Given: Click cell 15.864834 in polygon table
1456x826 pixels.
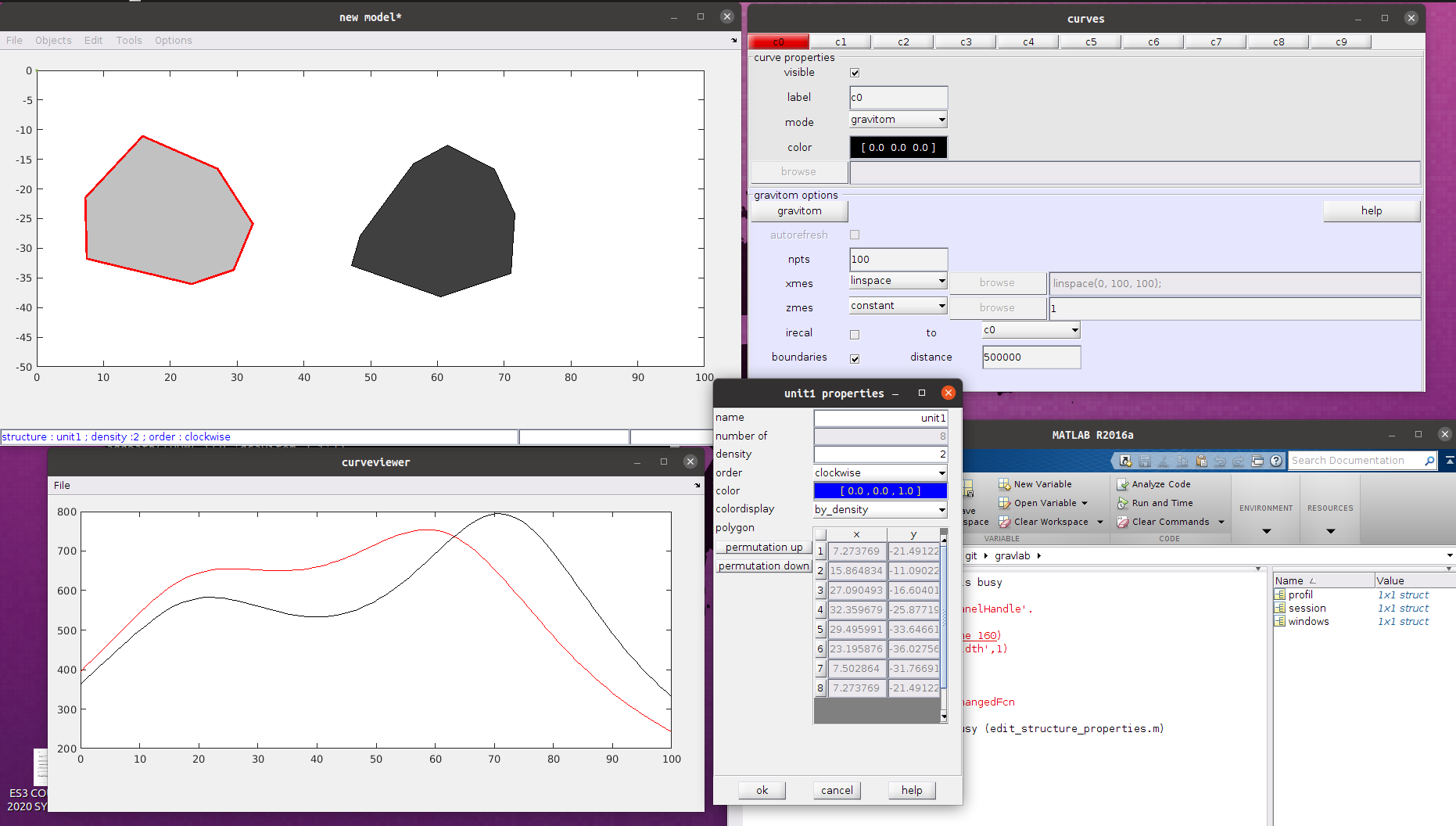Looking at the screenshot, I should coord(856,571).
